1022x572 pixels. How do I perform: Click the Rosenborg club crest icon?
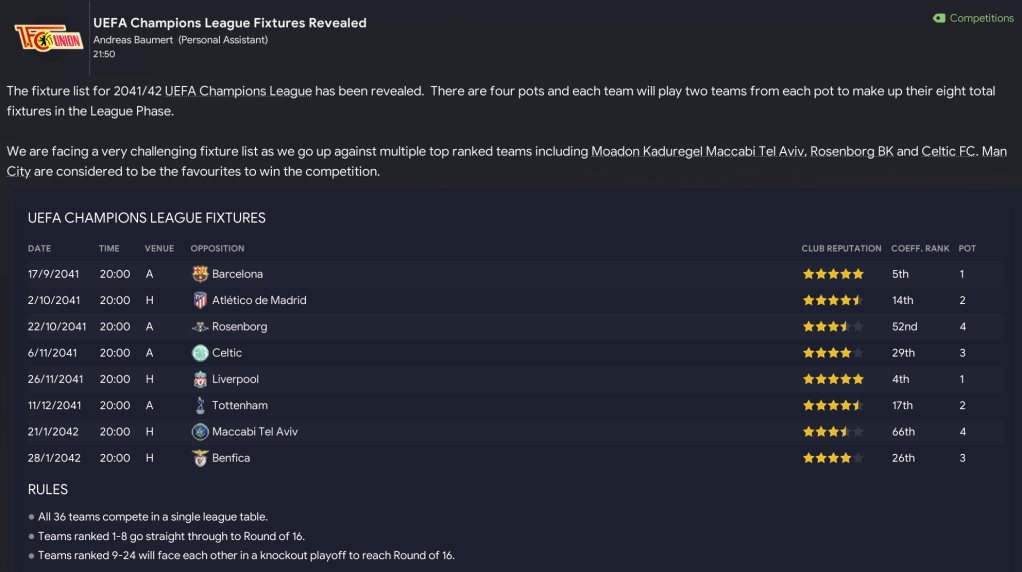(200, 327)
